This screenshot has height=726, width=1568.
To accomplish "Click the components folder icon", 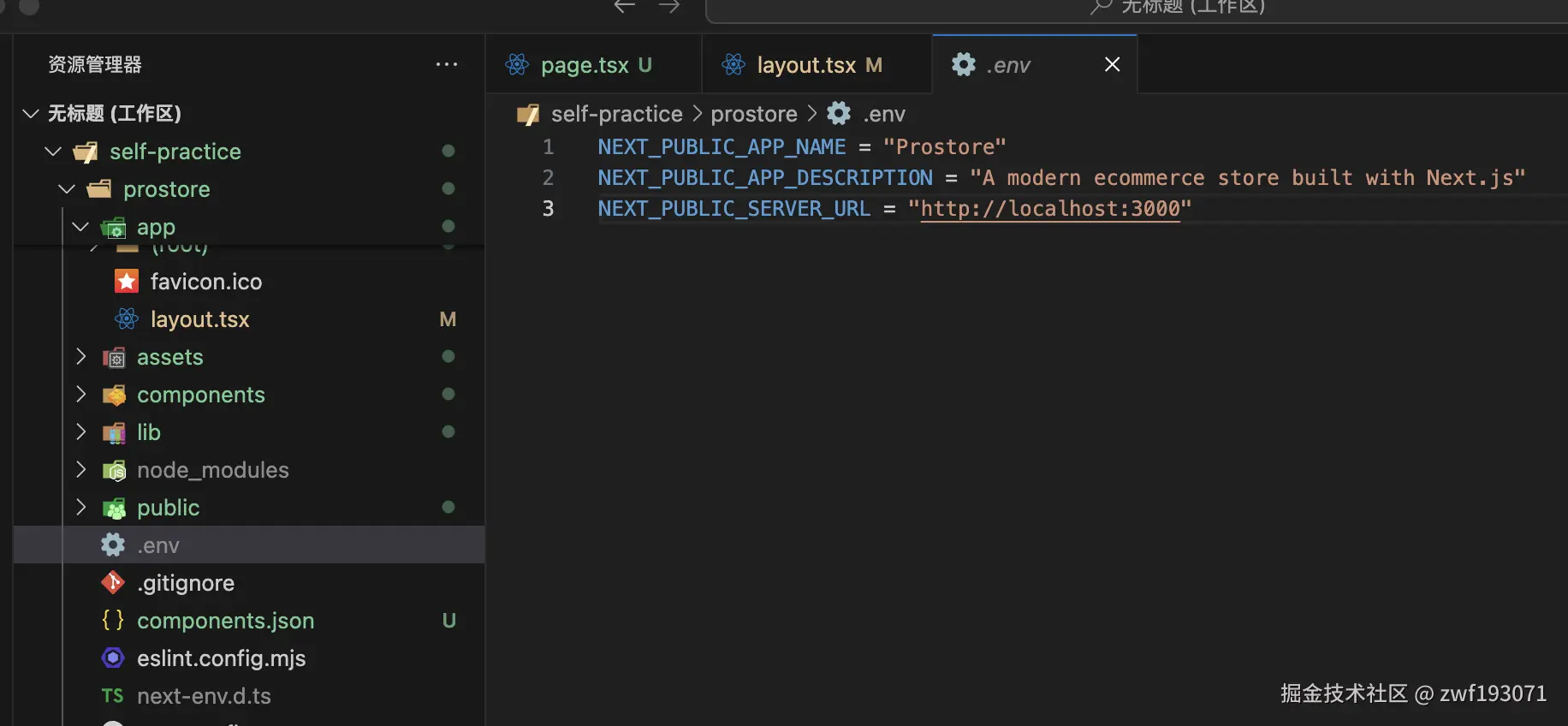I will click(114, 395).
